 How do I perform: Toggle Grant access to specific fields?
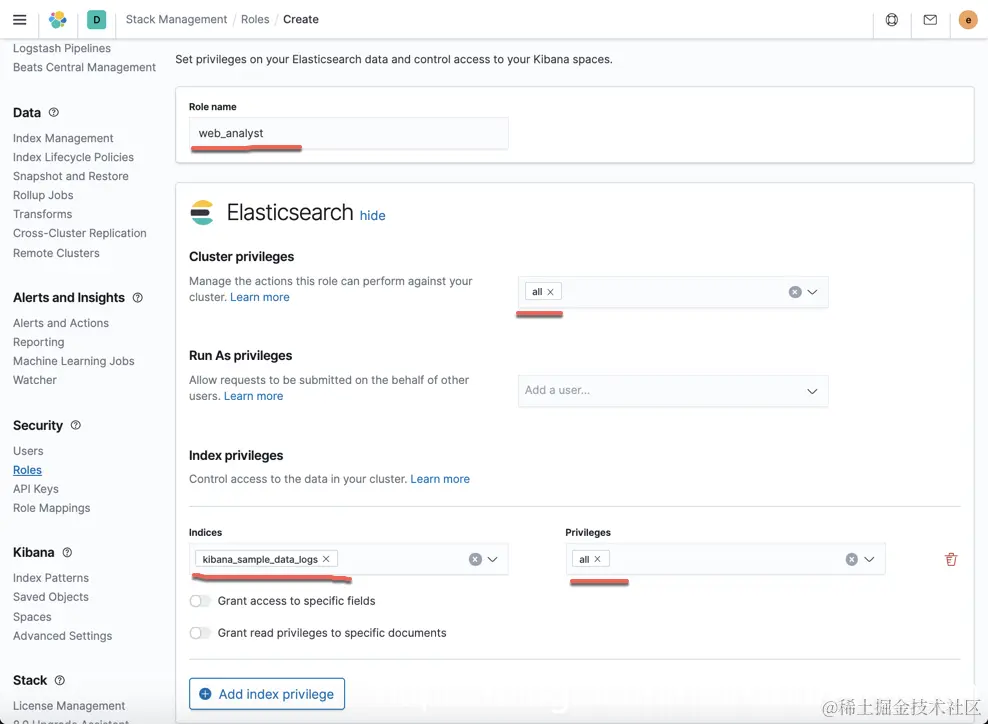[200, 601]
